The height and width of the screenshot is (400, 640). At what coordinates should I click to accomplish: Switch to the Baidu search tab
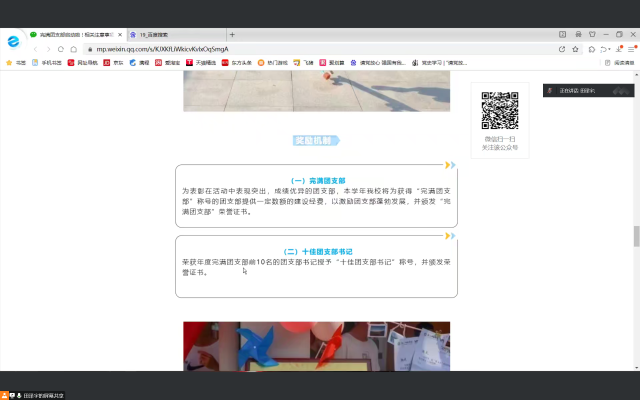[x=176, y=35]
